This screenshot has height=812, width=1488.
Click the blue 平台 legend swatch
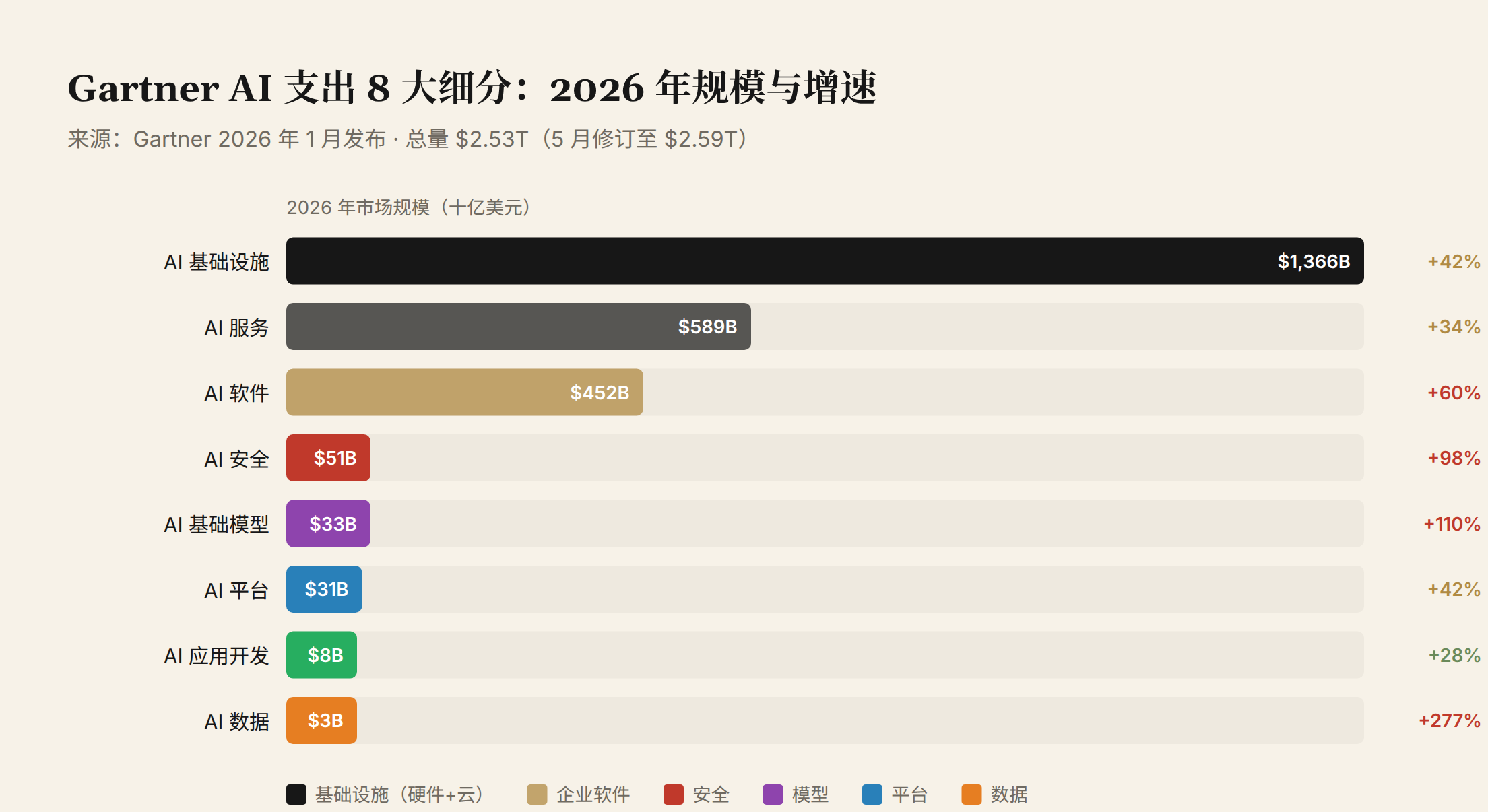point(872,794)
